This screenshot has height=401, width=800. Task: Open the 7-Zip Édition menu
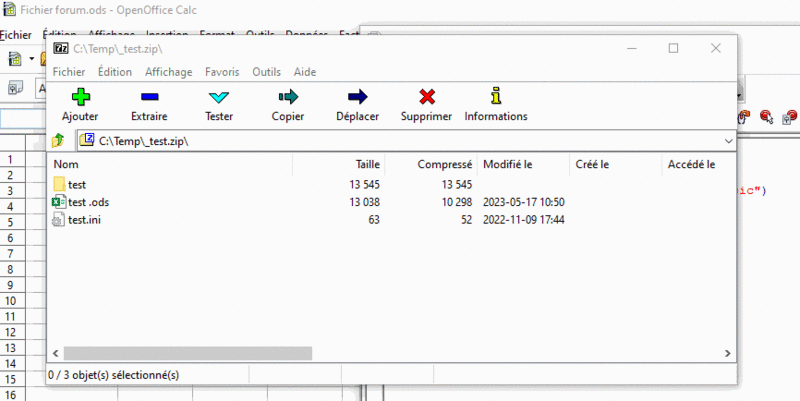point(115,72)
